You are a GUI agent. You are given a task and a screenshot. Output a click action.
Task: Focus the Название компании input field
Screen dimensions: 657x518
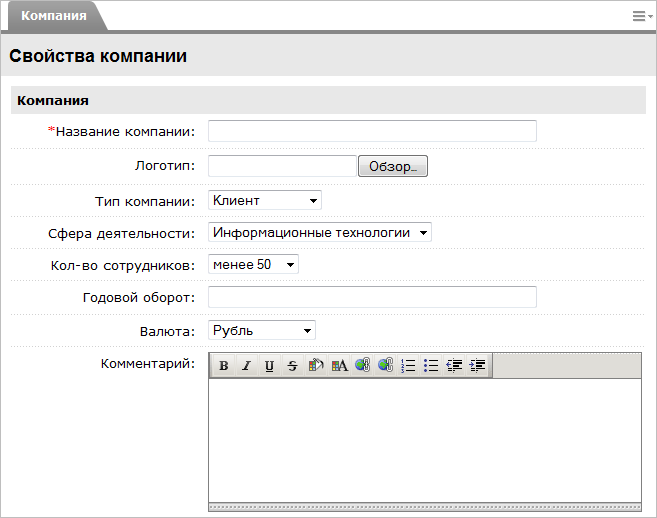tap(372, 131)
